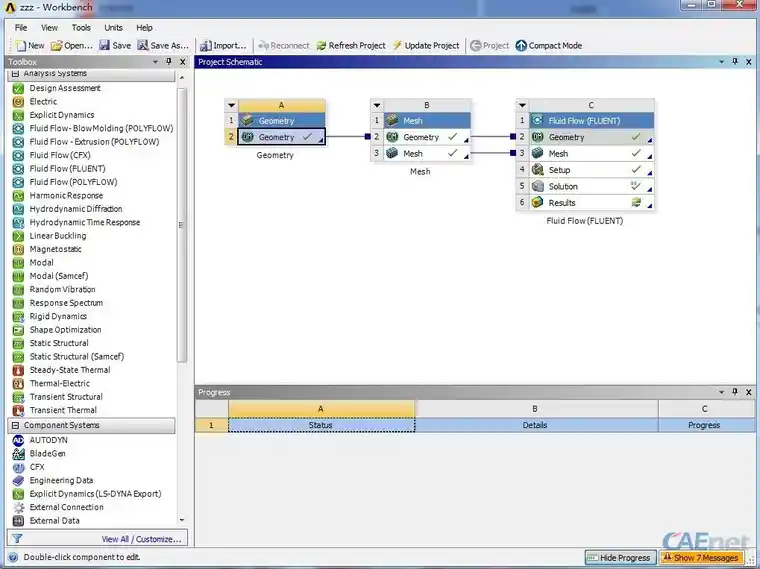Open system A dropdown menu arrow
Viewport: 760px width, 569px height.
[231, 105]
